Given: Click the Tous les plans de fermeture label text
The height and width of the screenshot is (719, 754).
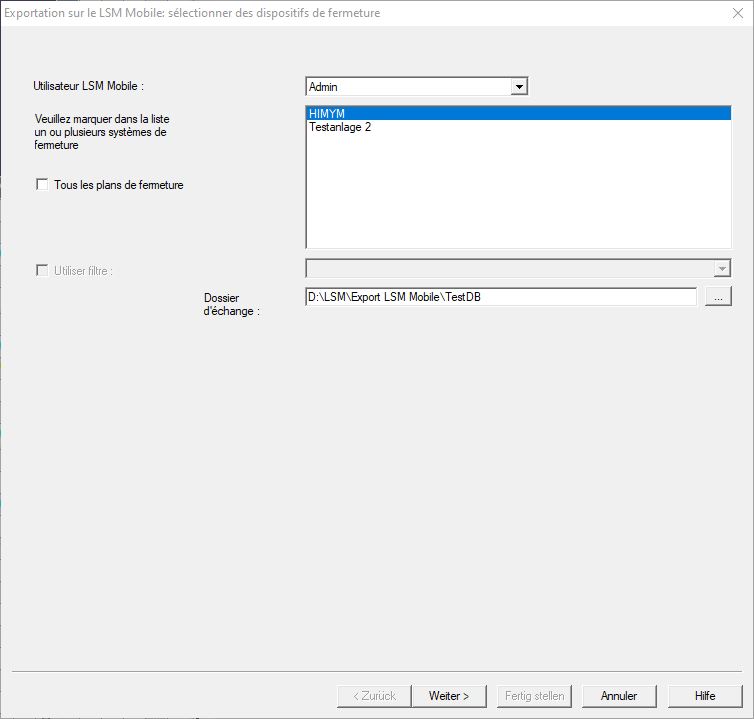Looking at the screenshot, I should pos(118,185).
